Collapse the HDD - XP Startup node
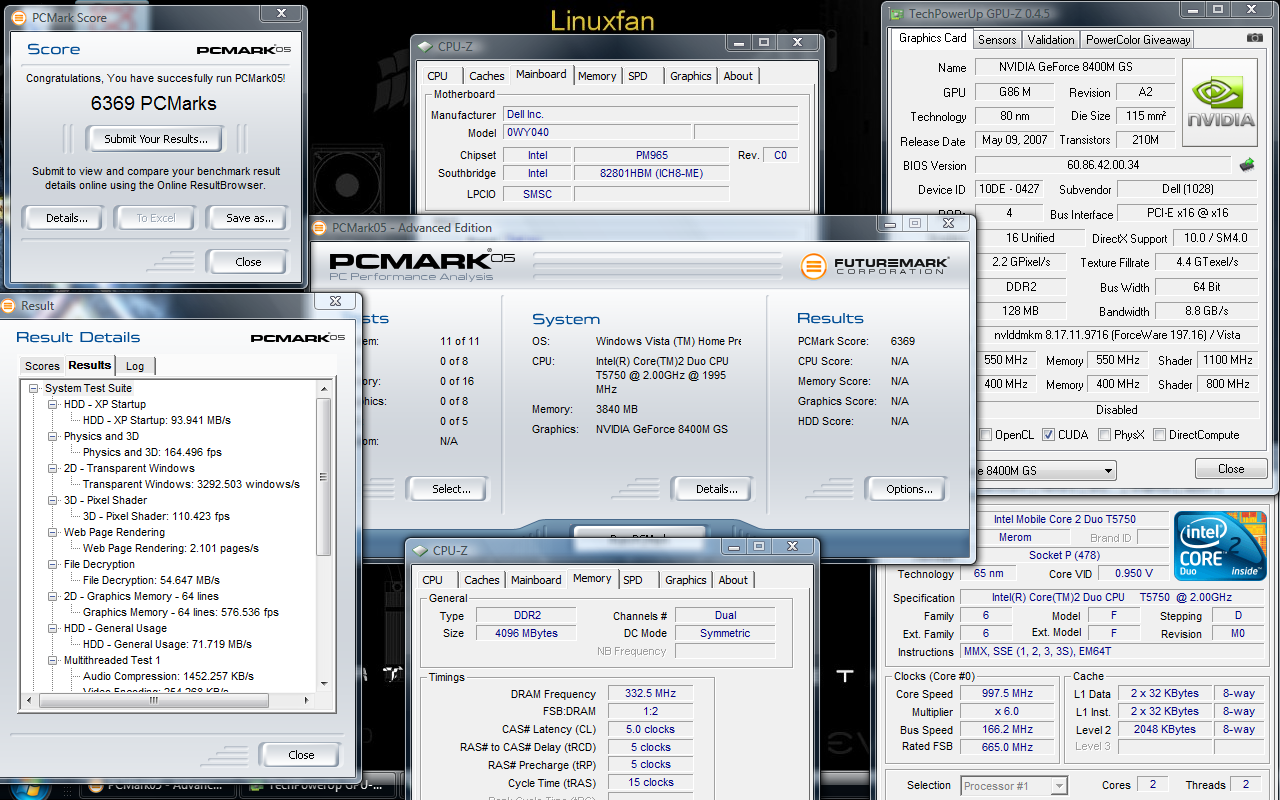The height and width of the screenshot is (800, 1280). click(x=53, y=404)
